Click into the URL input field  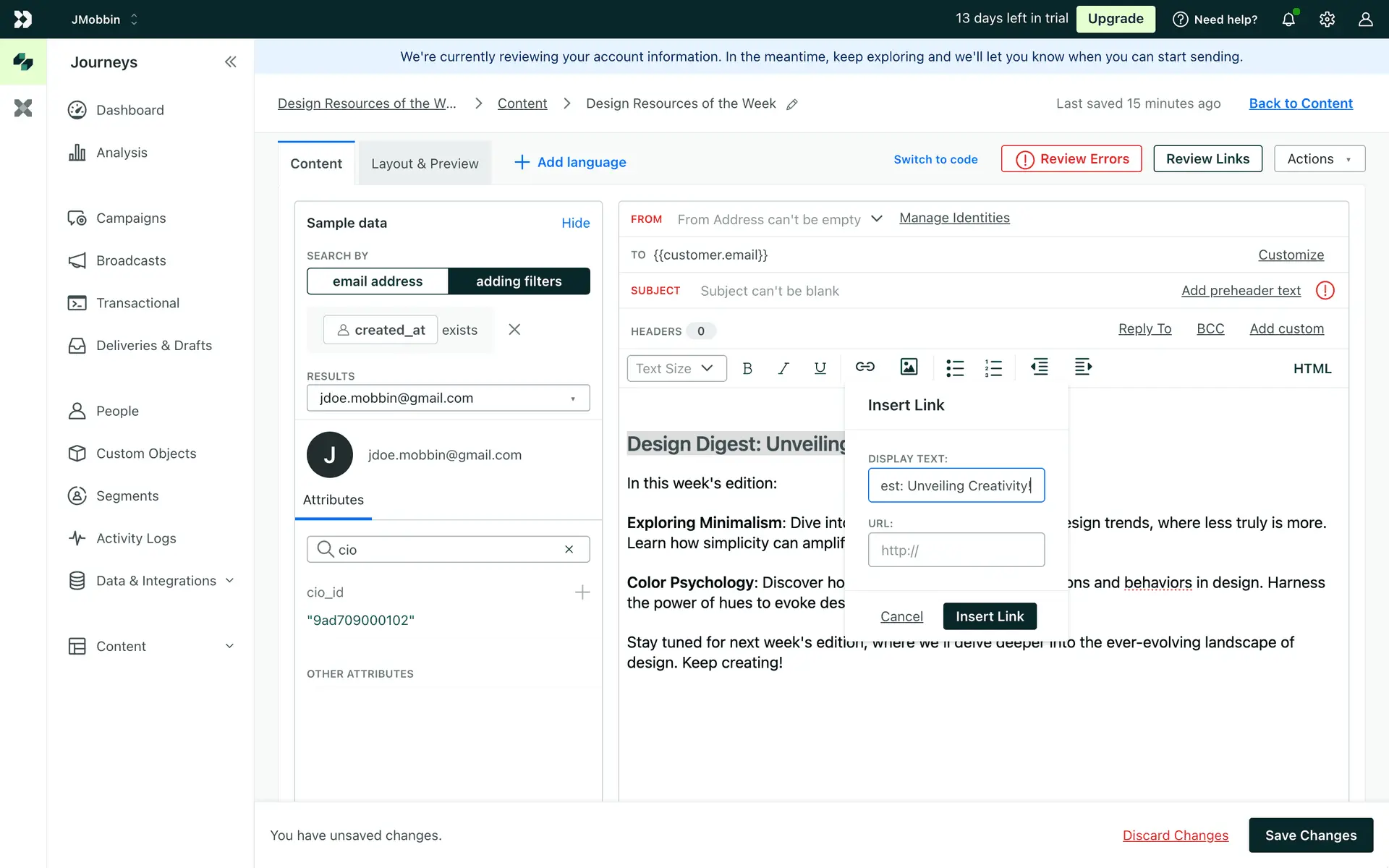(x=956, y=550)
